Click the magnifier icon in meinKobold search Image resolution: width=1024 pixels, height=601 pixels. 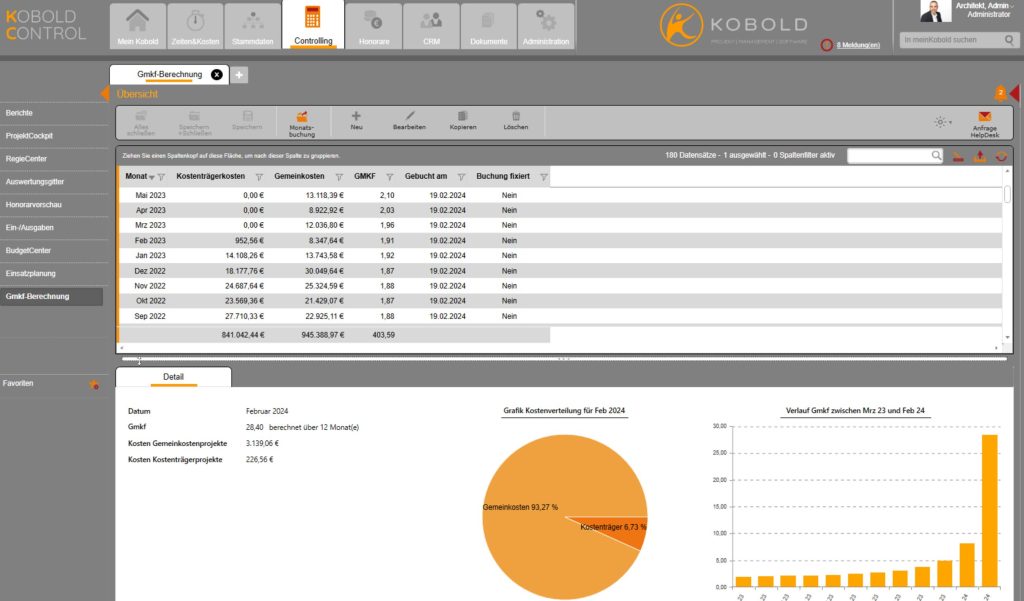1010,40
